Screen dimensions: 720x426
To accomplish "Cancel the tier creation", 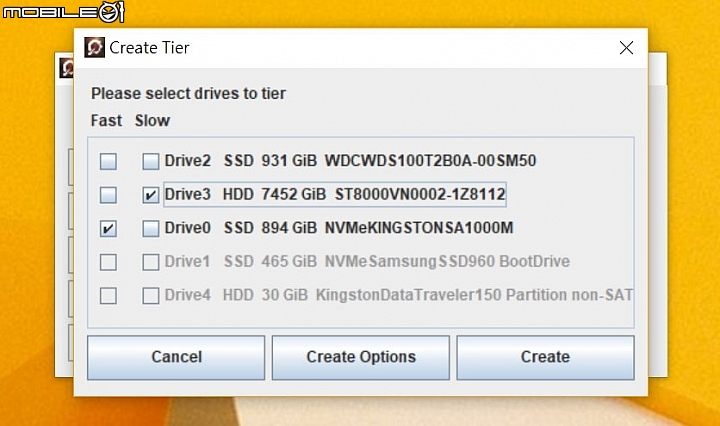I will [176, 357].
